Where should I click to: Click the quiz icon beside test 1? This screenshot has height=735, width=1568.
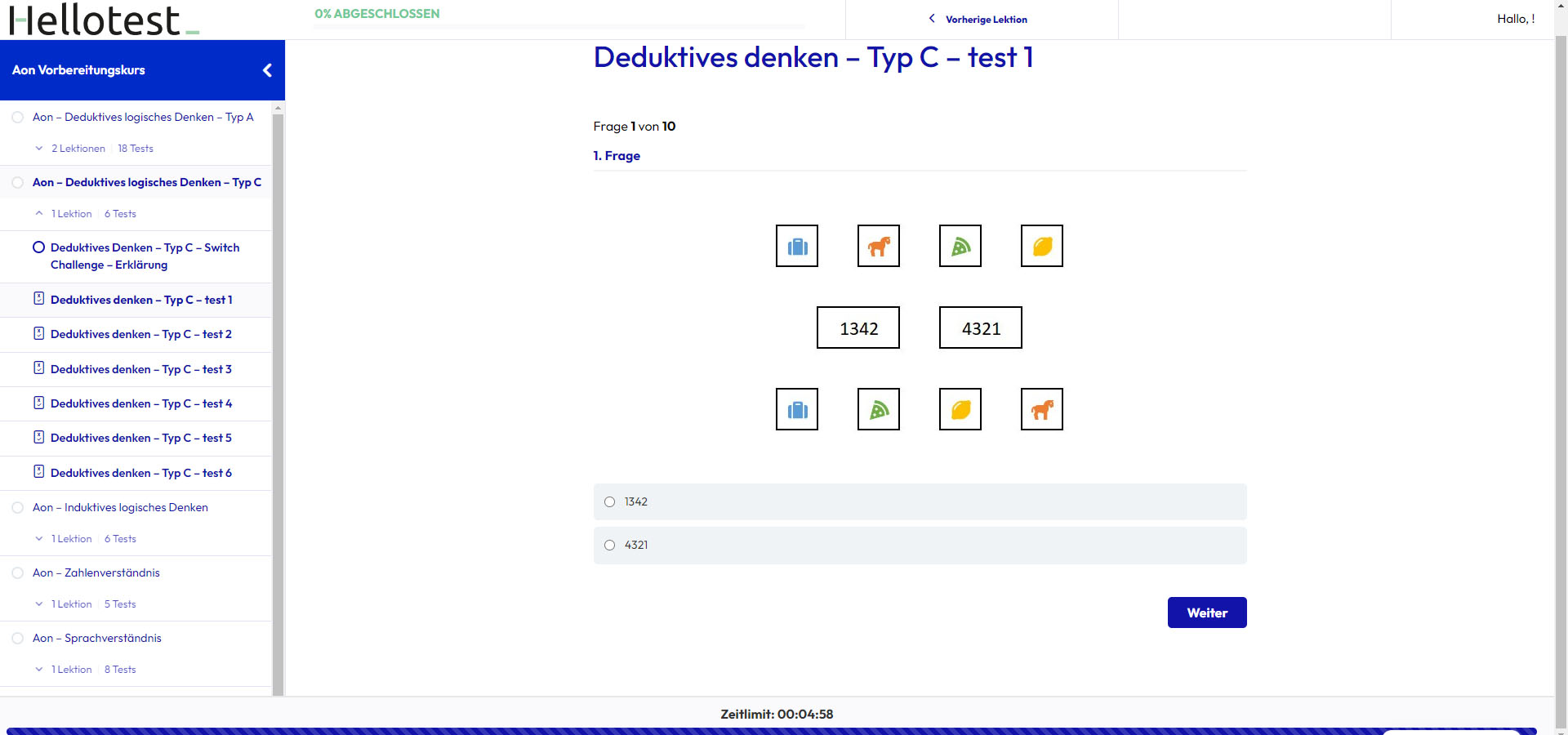click(x=38, y=299)
